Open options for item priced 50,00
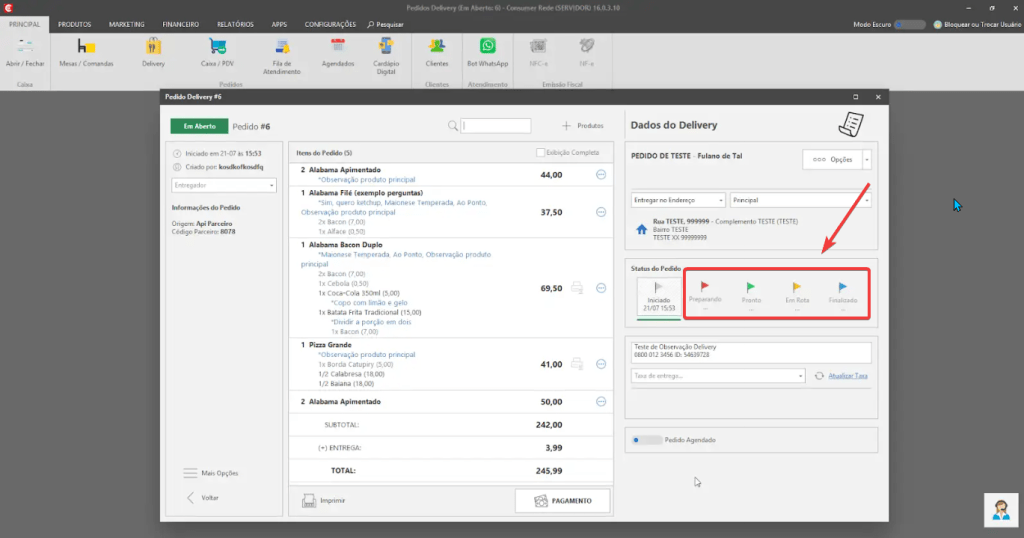 [601, 402]
